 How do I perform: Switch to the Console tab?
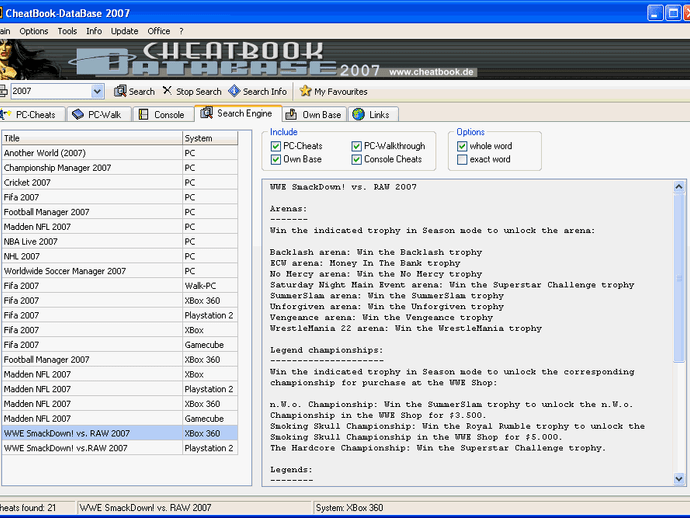click(x=164, y=114)
